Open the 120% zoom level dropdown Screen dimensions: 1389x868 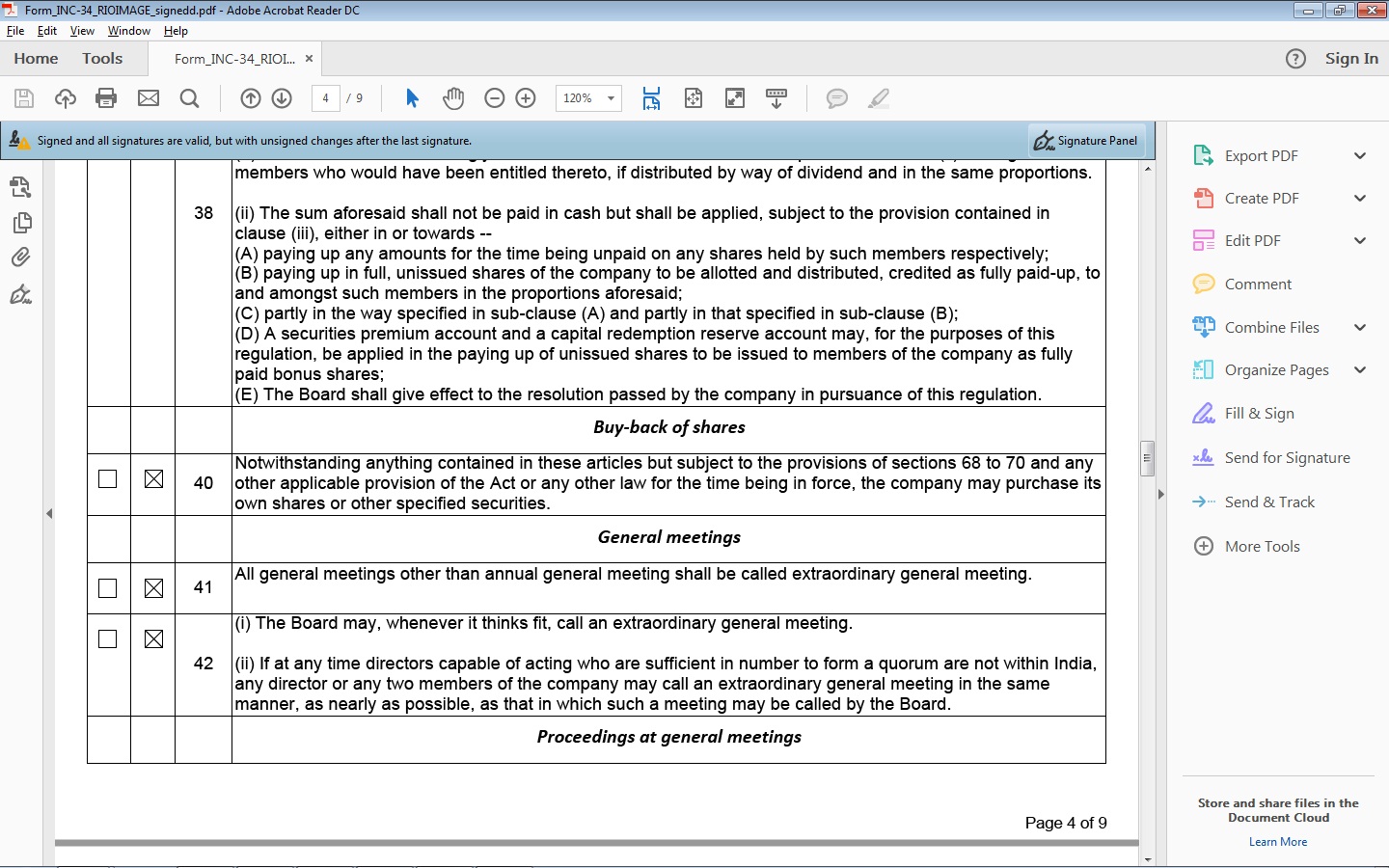click(x=609, y=97)
